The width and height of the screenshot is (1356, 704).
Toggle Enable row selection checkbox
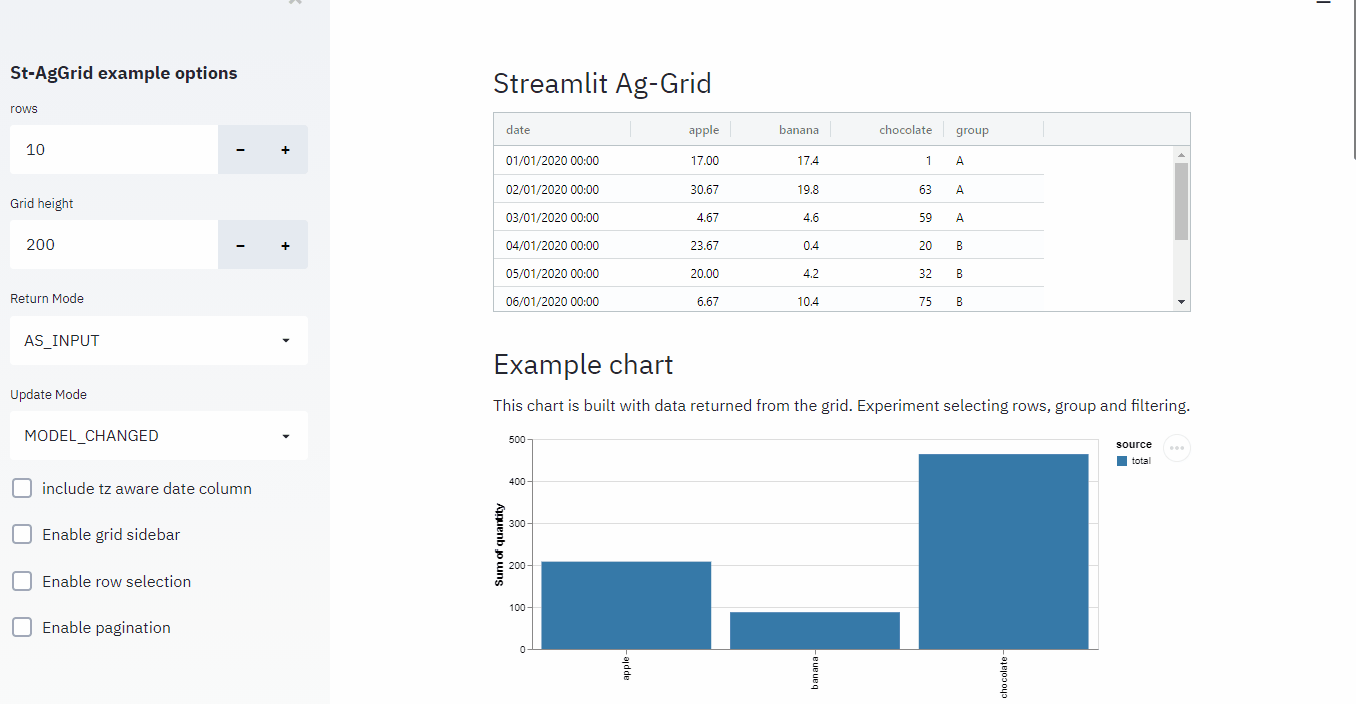click(22, 581)
